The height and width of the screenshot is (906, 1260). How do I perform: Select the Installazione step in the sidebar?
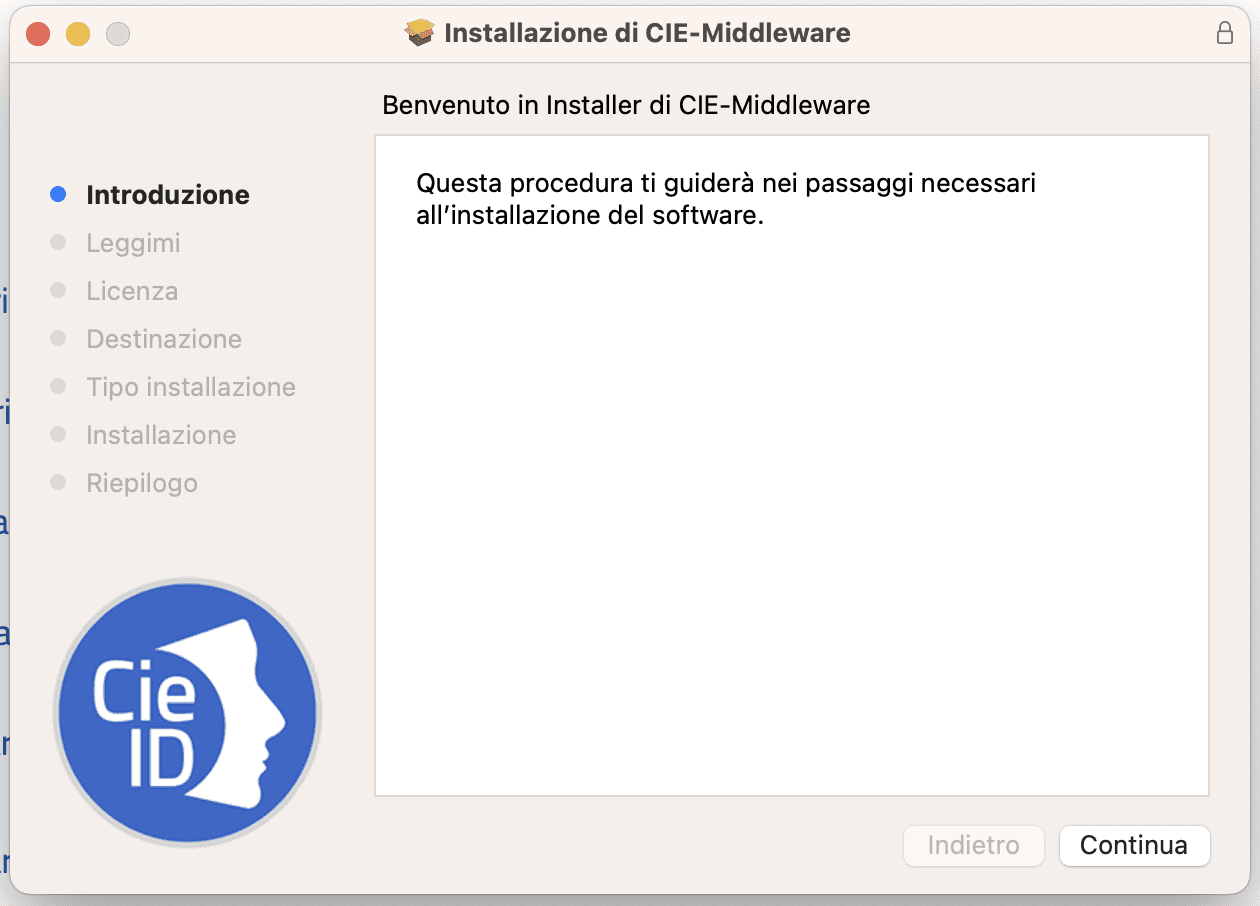162,434
